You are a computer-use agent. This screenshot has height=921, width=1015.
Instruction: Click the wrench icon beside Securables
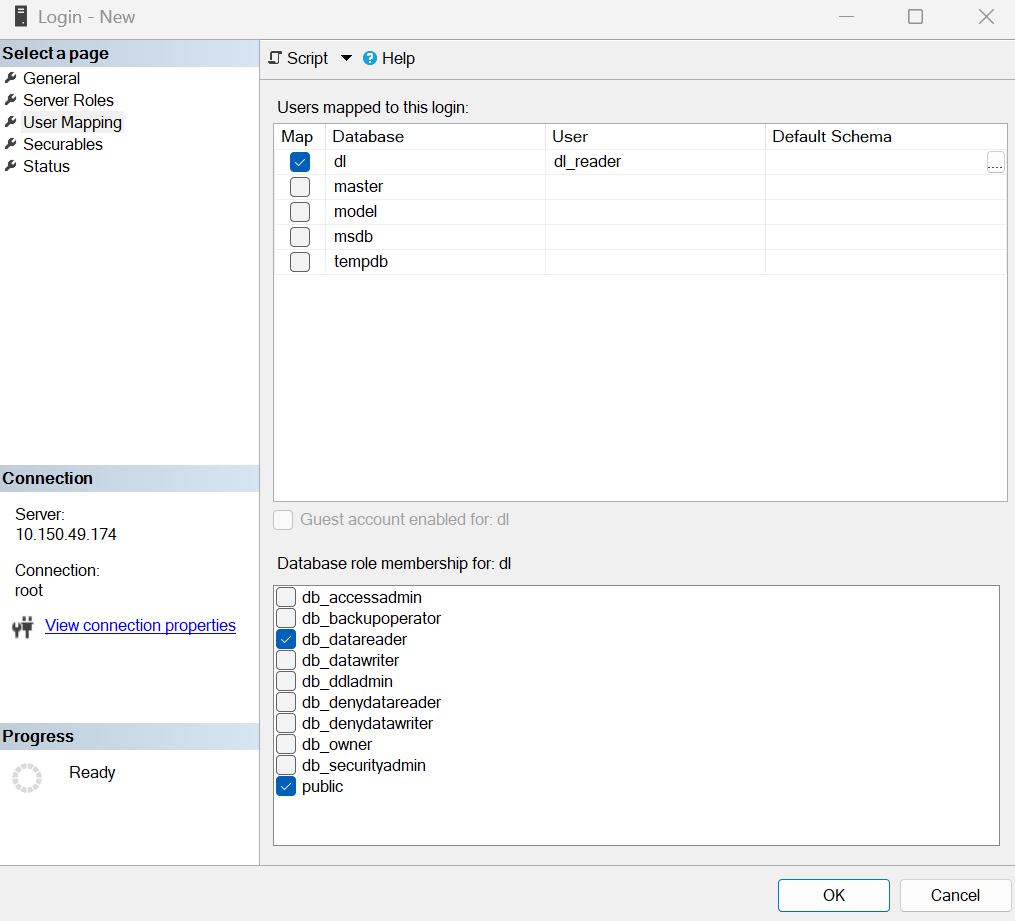coord(10,144)
